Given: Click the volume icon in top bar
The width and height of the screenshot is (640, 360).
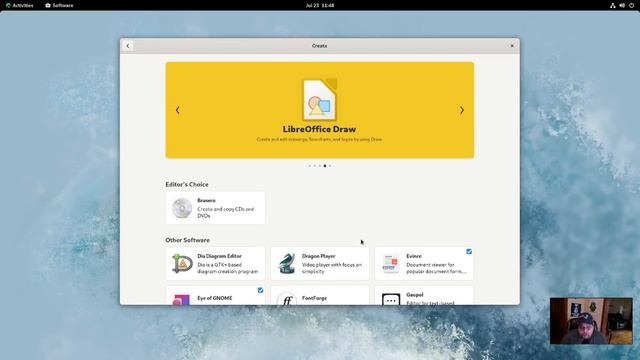Looking at the screenshot, I should point(622,5).
